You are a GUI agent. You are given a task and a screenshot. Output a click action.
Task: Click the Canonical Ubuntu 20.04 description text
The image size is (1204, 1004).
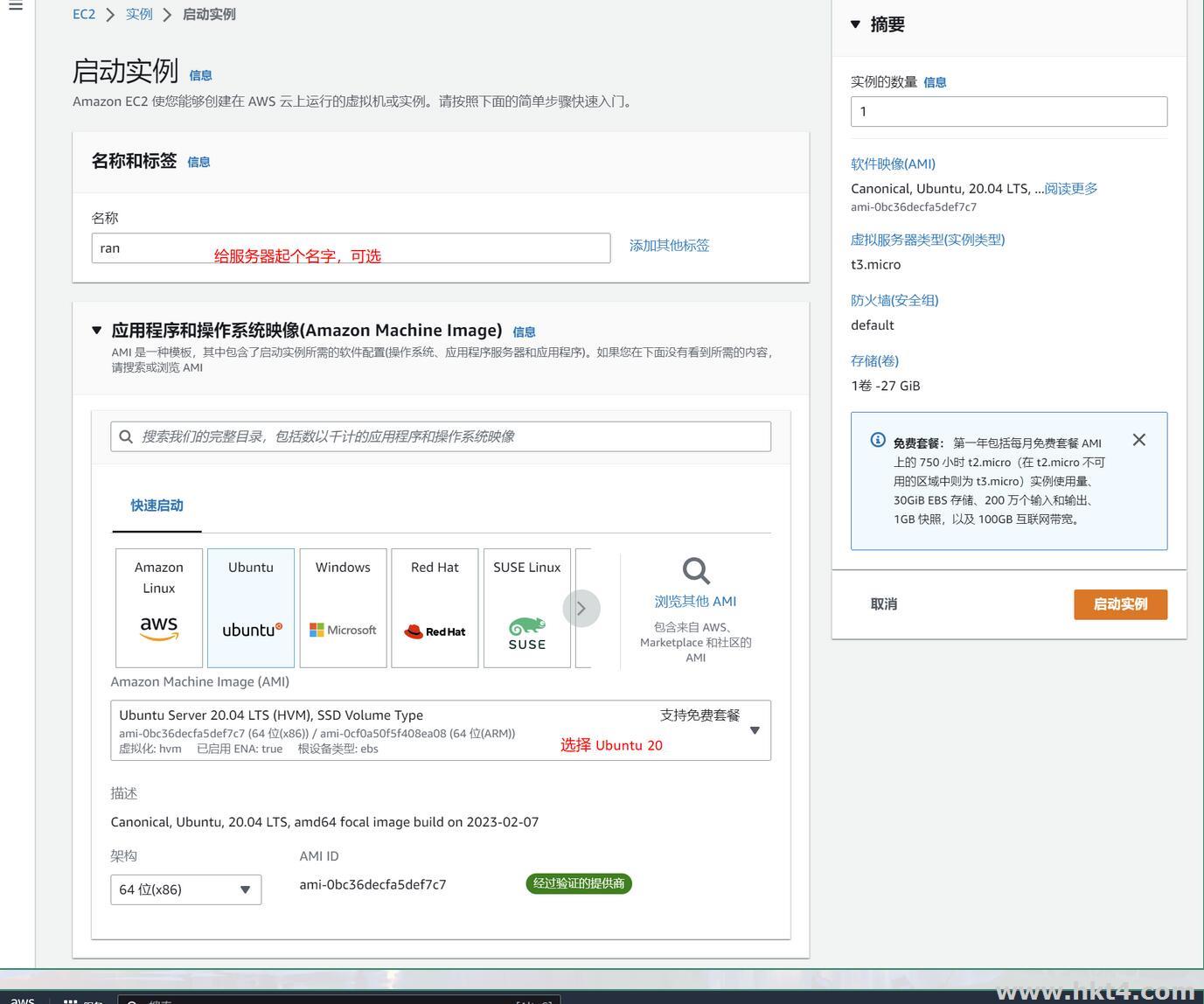point(324,822)
